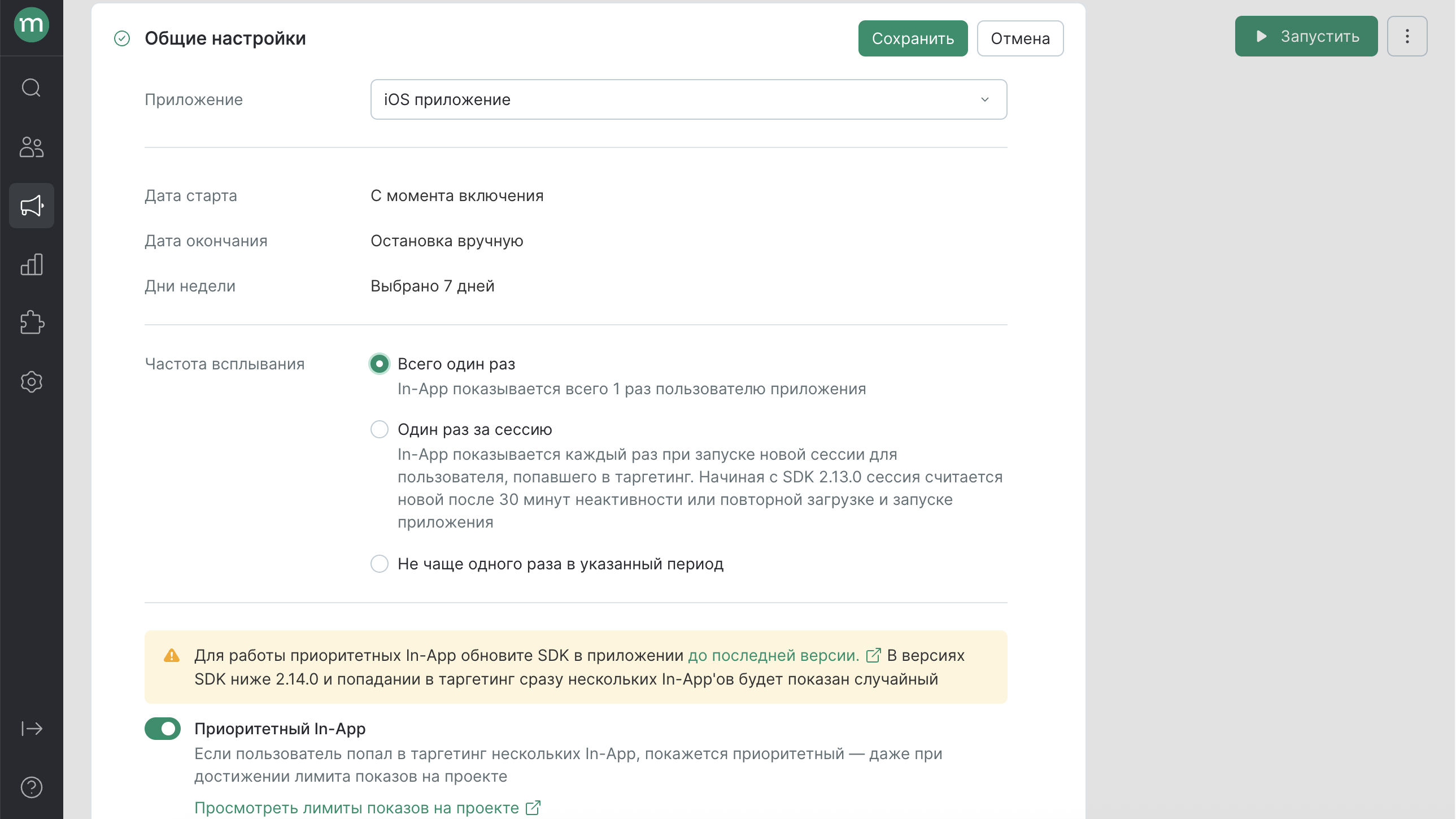This screenshot has height=819, width=1456.
Task: Open the Приложение dropdown
Action: tap(688, 99)
